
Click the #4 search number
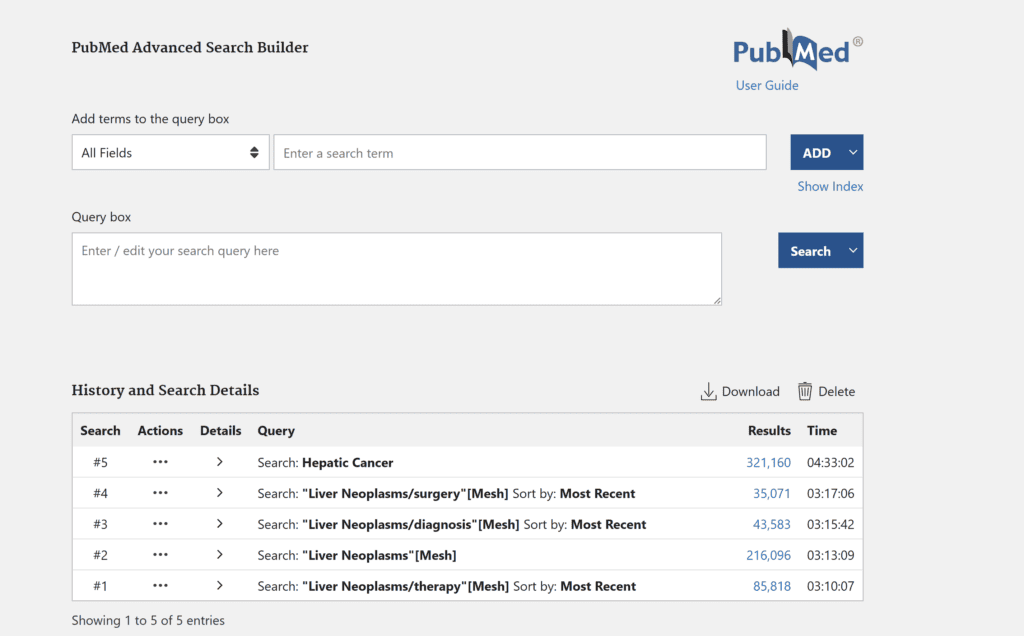(100, 493)
